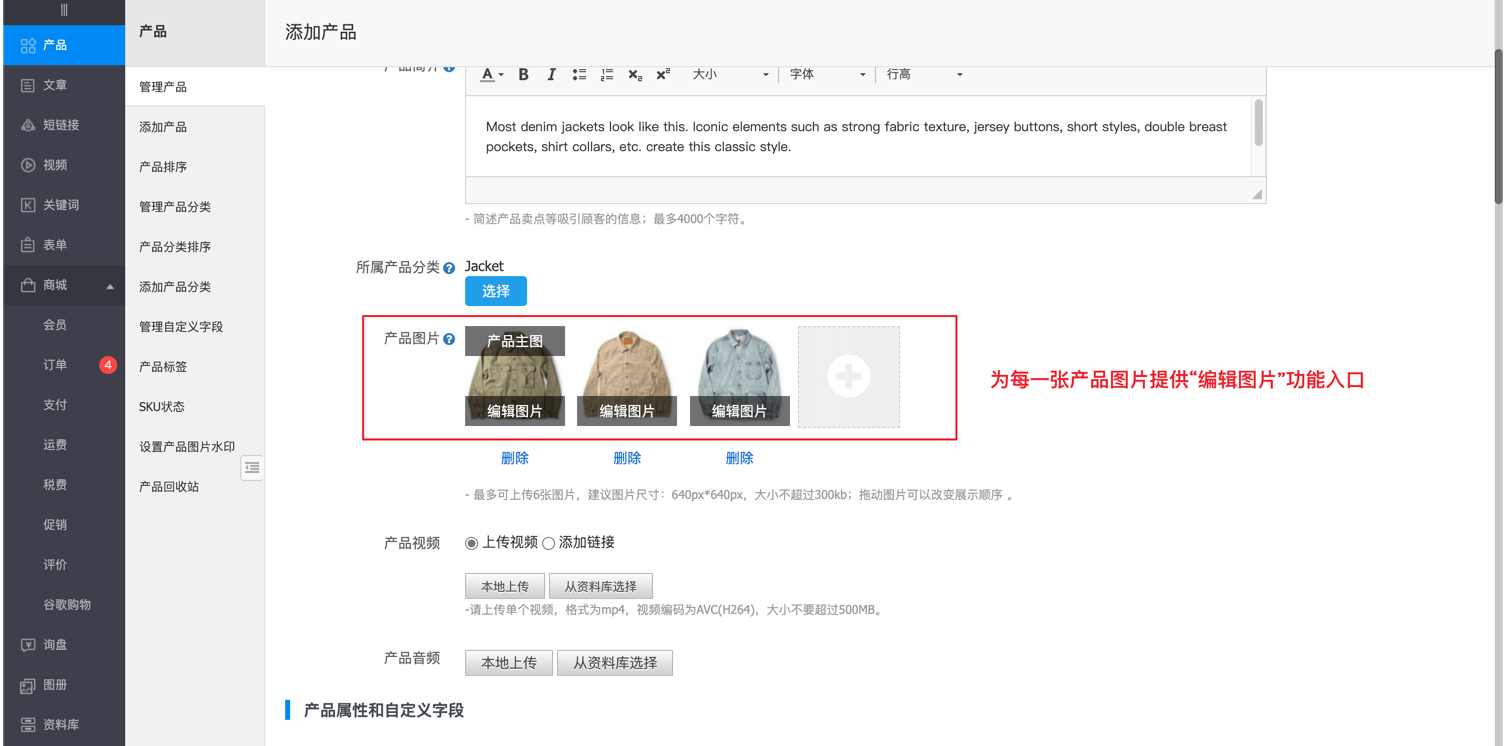The height and width of the screenshot is (746, 1509).
Task: Apply italic formatting in the editor toolbar
Action: point(551,75)
